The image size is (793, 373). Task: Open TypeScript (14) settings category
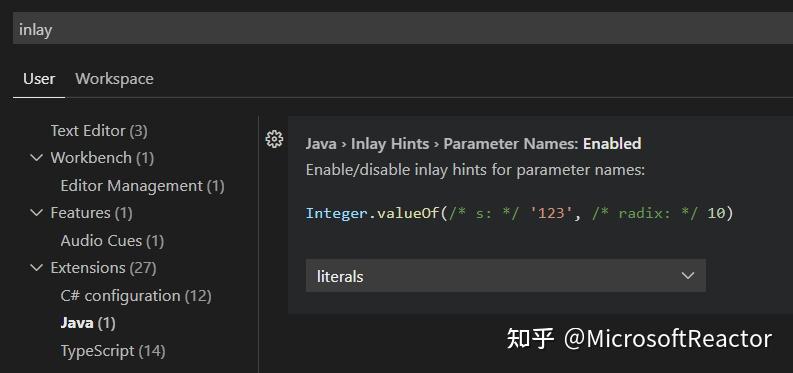(113, 351)
